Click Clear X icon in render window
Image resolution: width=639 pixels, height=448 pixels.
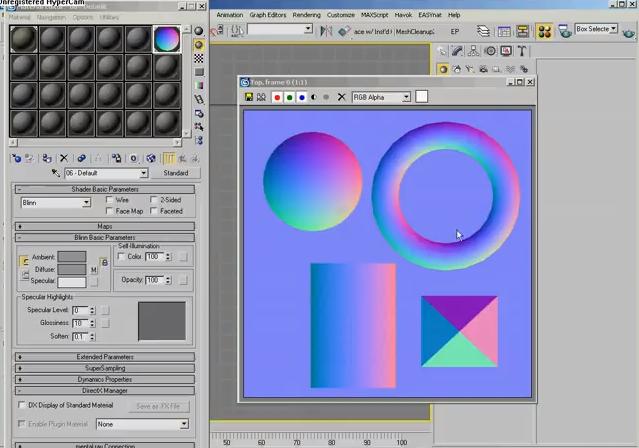[342, 97]
